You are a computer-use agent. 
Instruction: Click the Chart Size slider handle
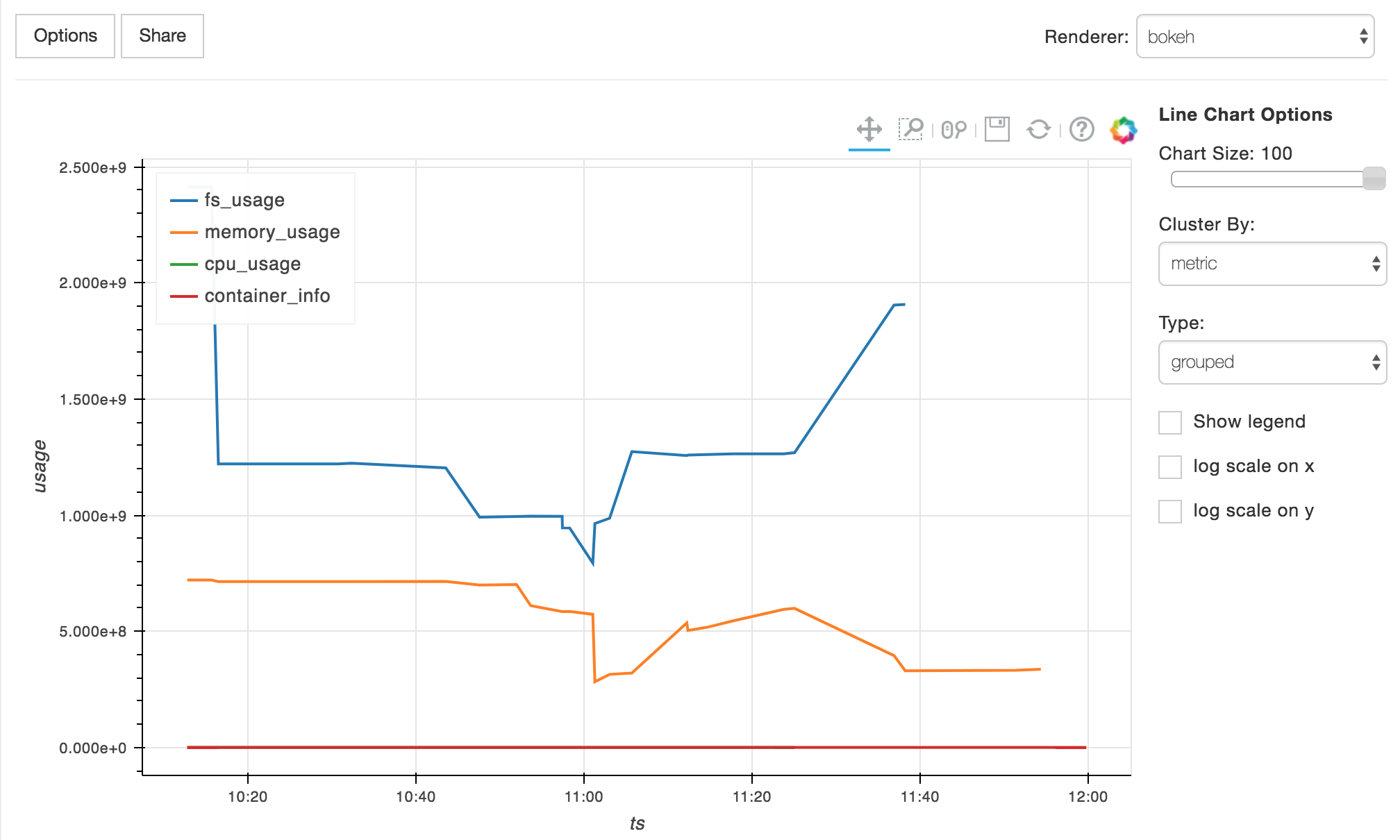(x=1374, y=178)
